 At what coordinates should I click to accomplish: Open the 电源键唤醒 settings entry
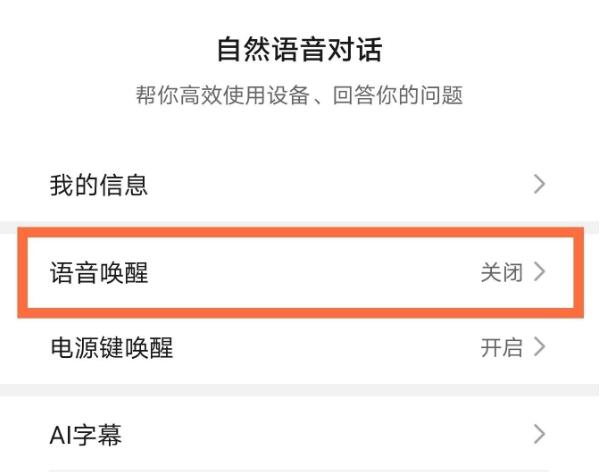(300, 348)
